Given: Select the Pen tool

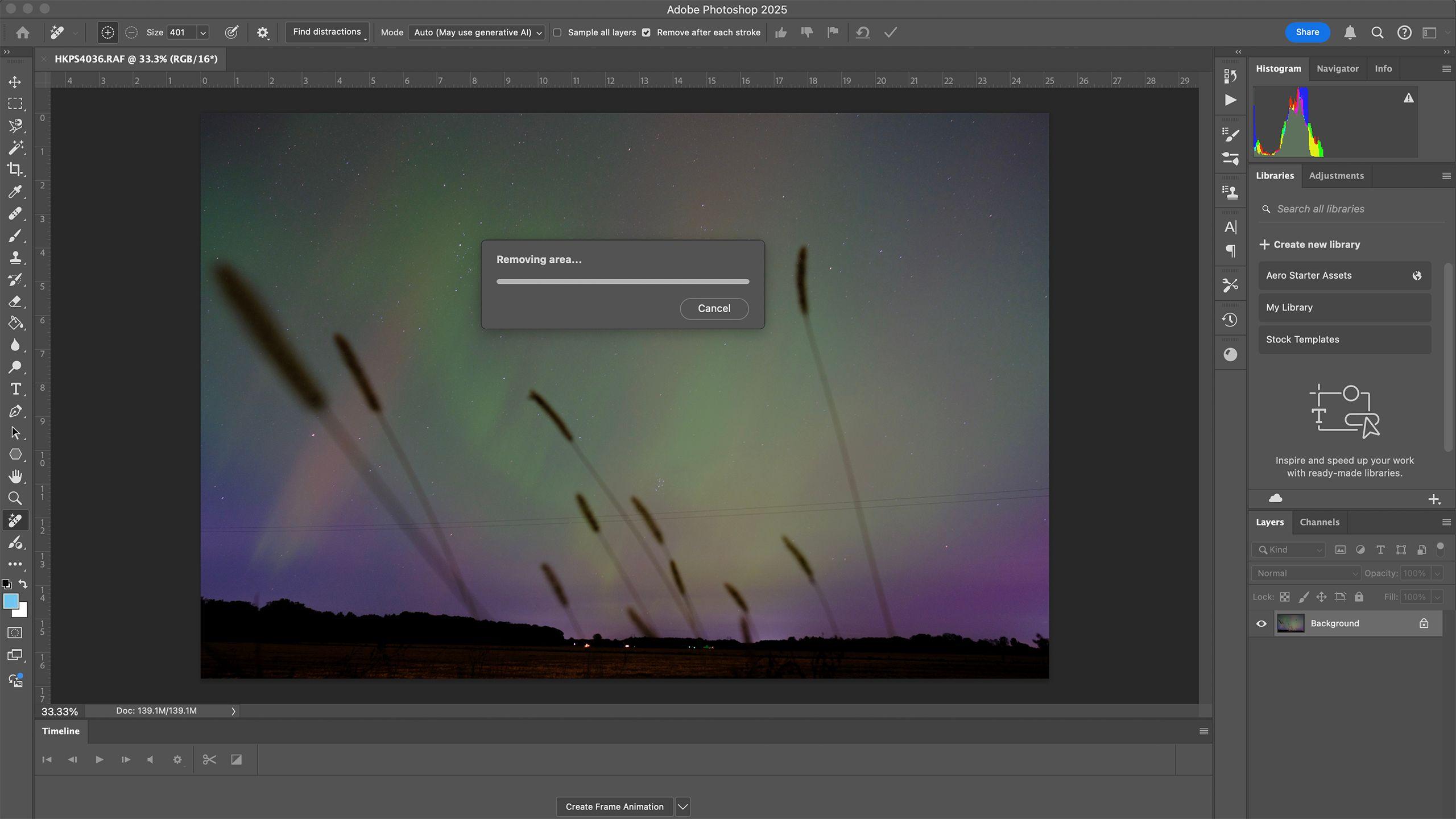Looking at the screenshot, I should pos(15,411).
